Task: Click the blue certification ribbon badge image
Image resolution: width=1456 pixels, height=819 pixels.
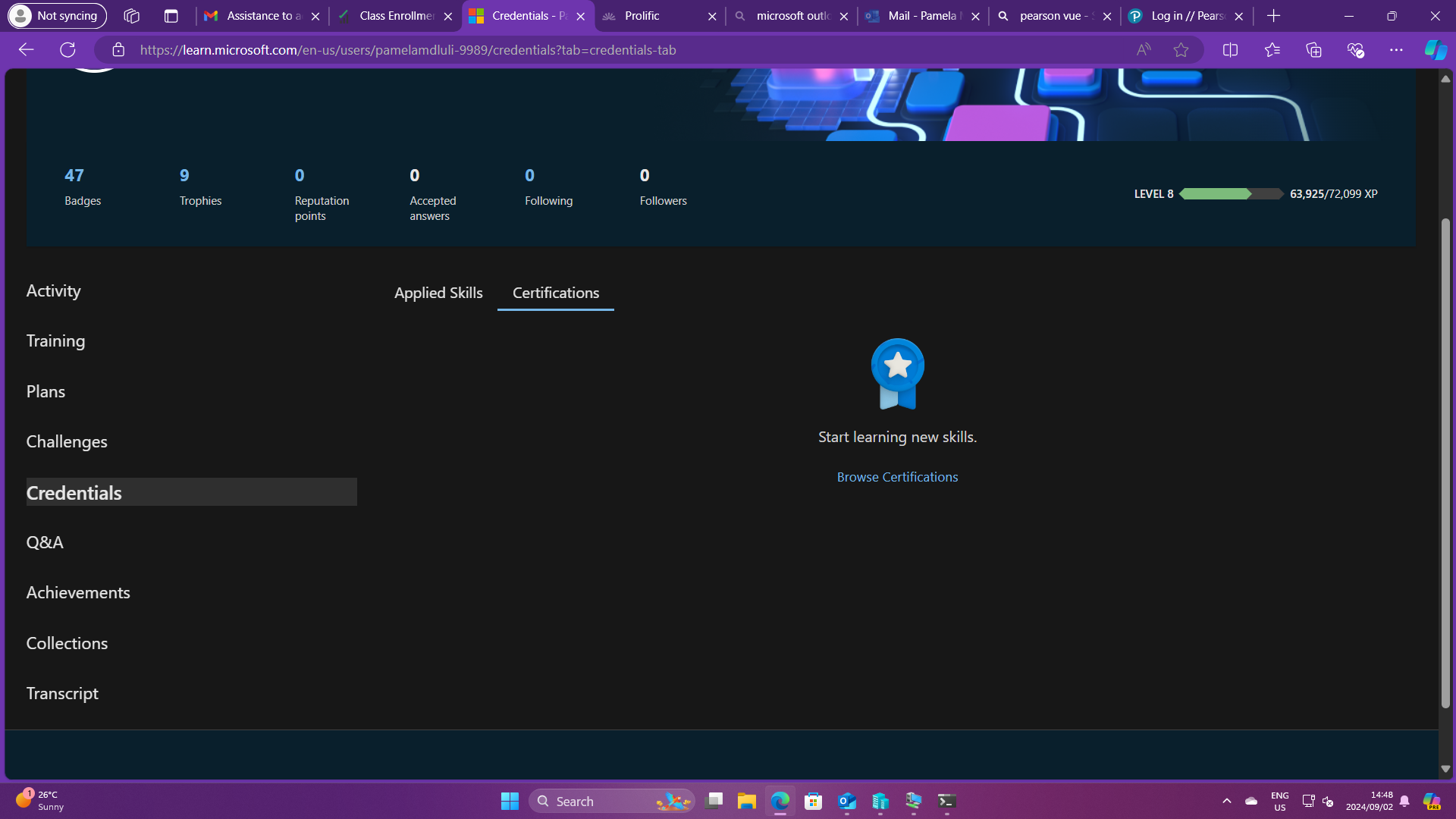Action: 898,374
